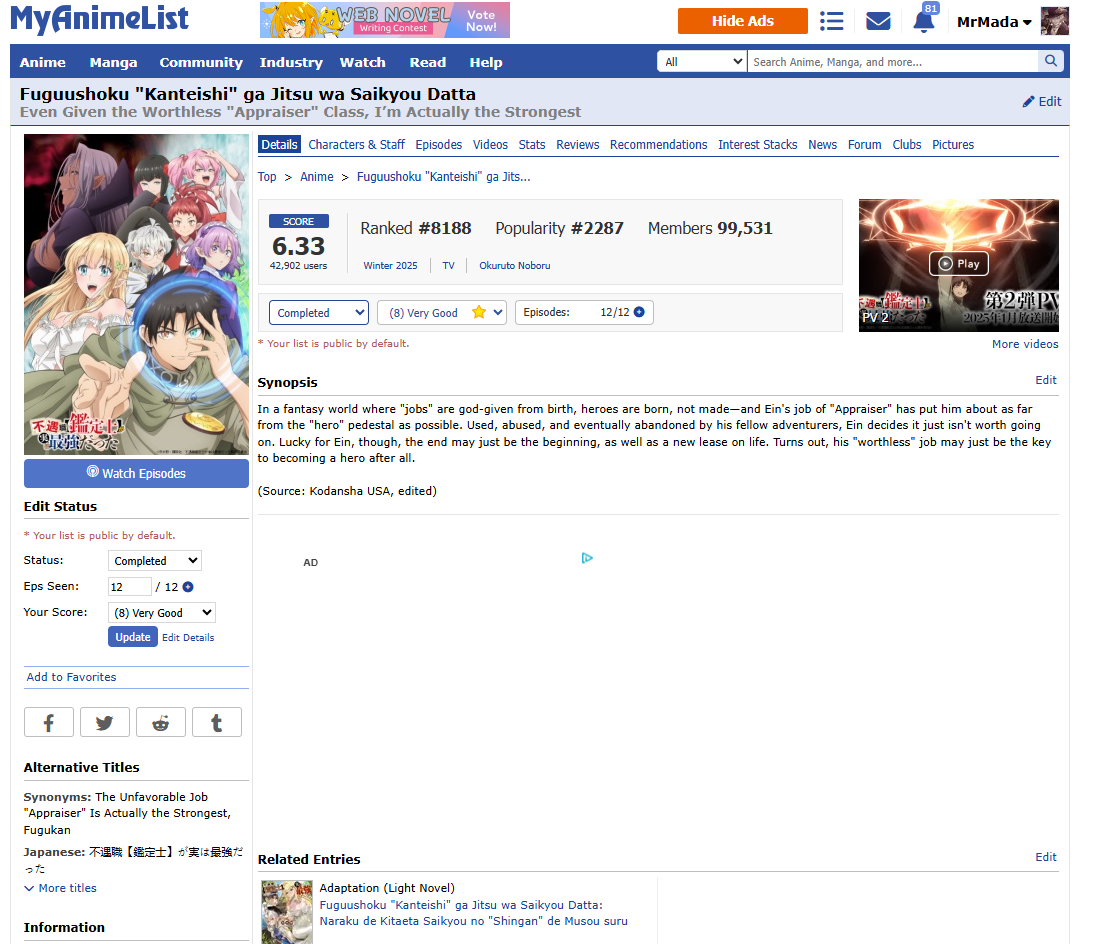Share on Twitter icon
This screenshot has width=1113, height=944.
pyautogui.click(x=104, y=723)
